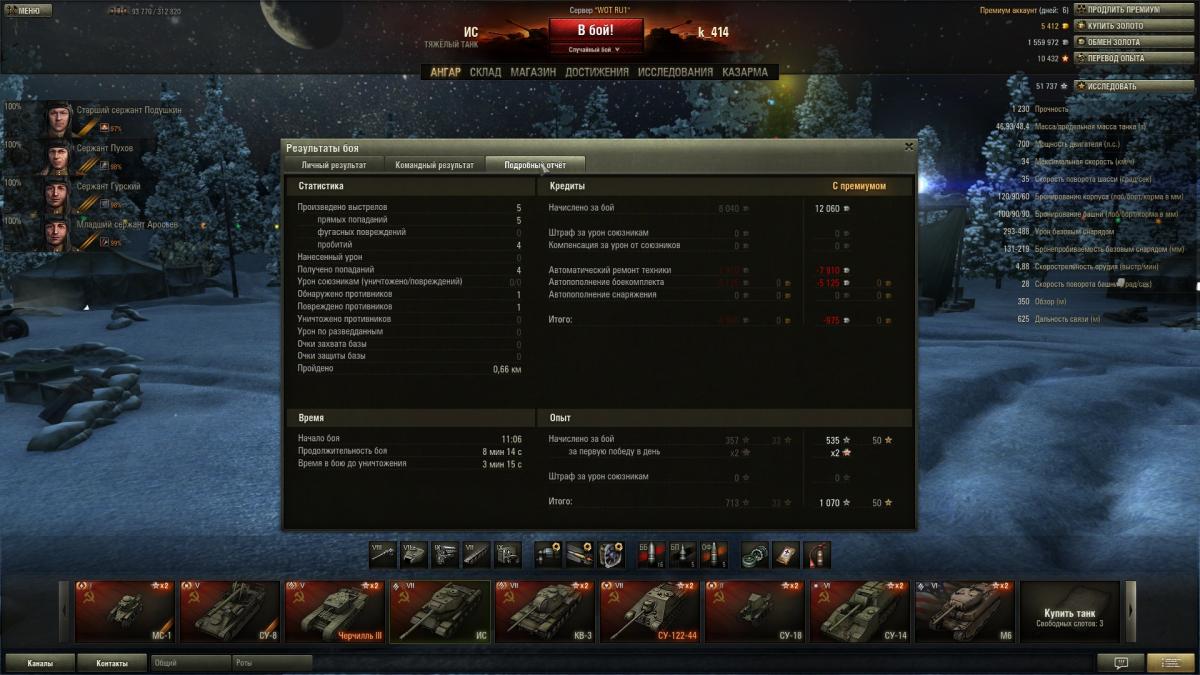Open the fire extinguisher consumable slot
Image resolution: width=1200 pixels, height=675 pixels.
[817, 554]
